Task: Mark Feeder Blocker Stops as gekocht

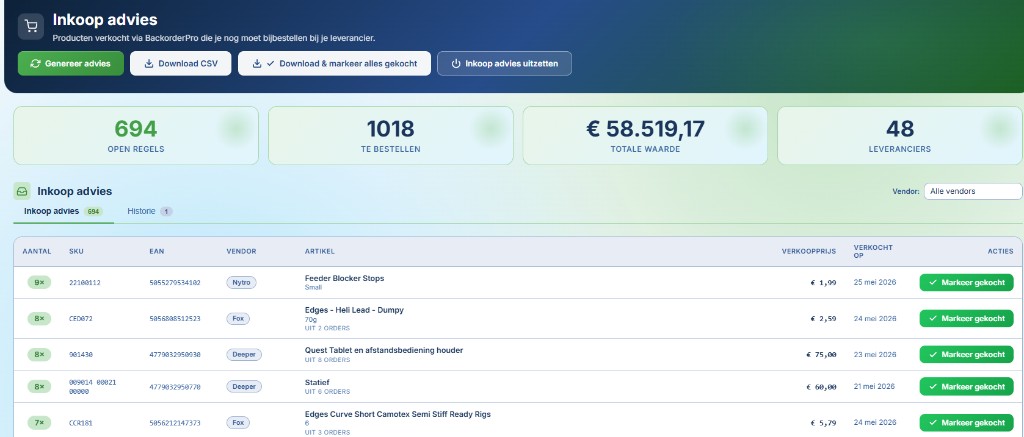Action: tap(966, 283)
